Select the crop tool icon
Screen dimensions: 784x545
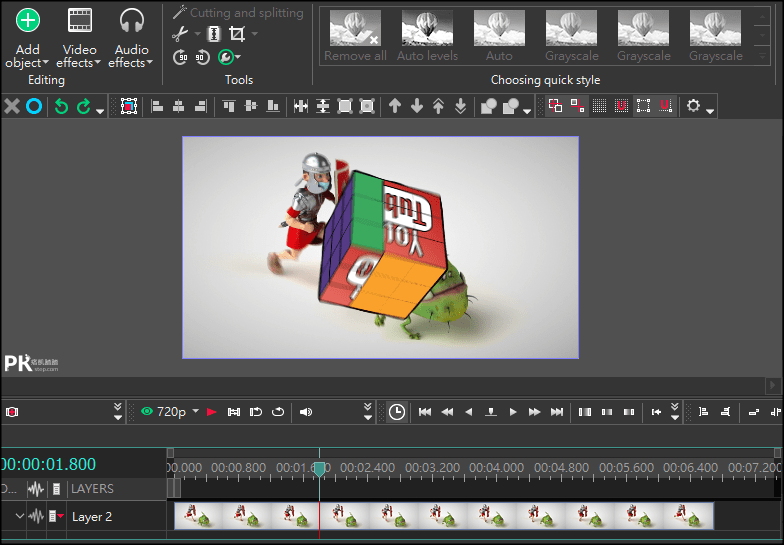[x=236, y=34]
